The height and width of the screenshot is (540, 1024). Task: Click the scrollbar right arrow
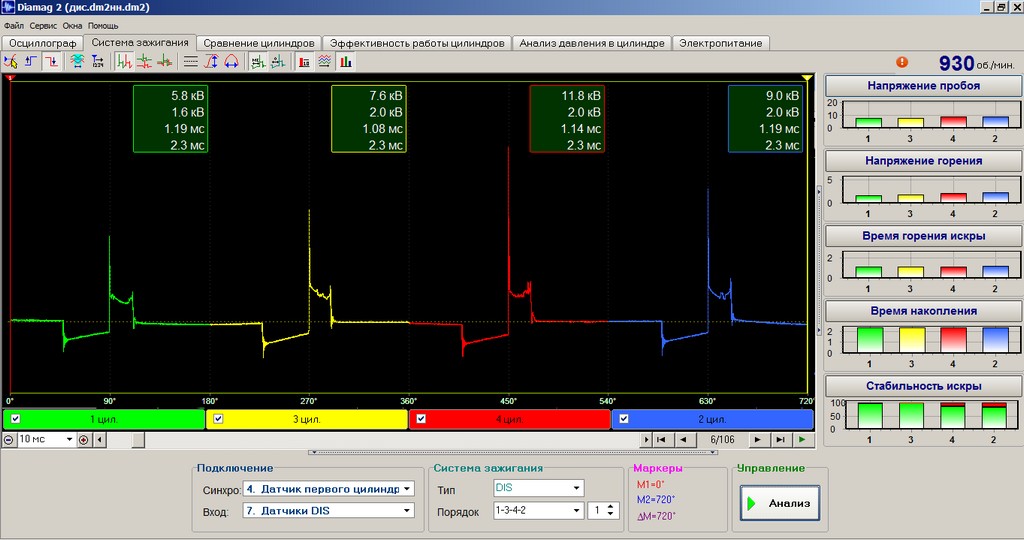pos(646,440)
